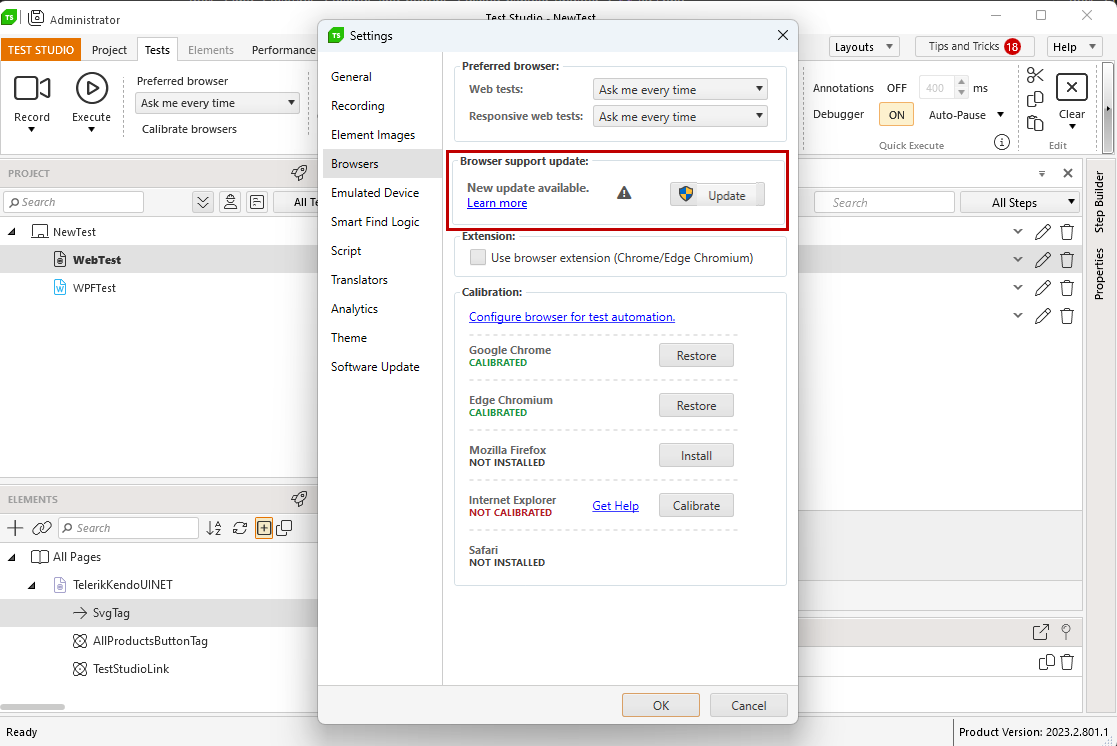
Task: Toggle Debugger ON button
Action: pyautogui.click(x=896, y=115)
